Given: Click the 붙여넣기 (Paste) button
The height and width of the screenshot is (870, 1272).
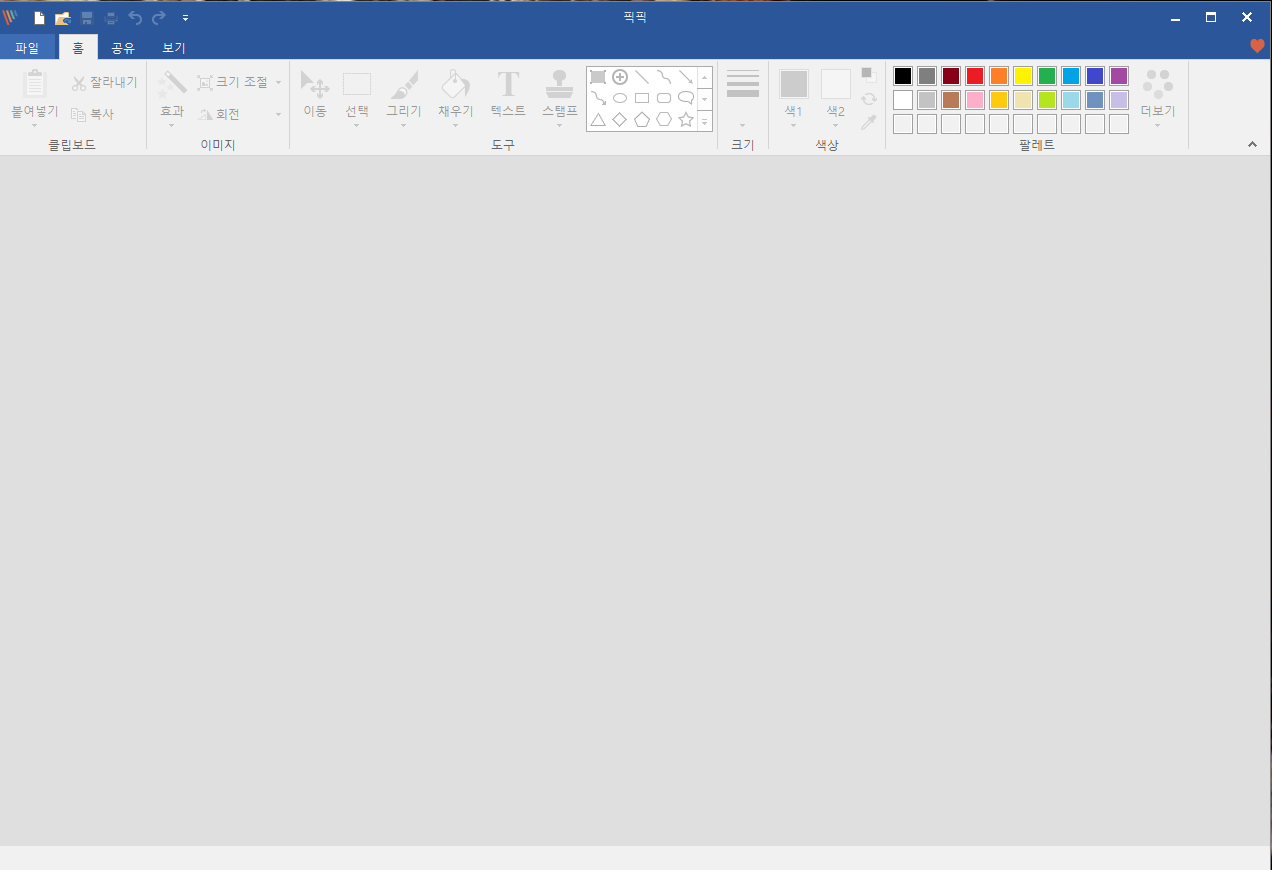Looking at the screenshot, I should (35, 97).
